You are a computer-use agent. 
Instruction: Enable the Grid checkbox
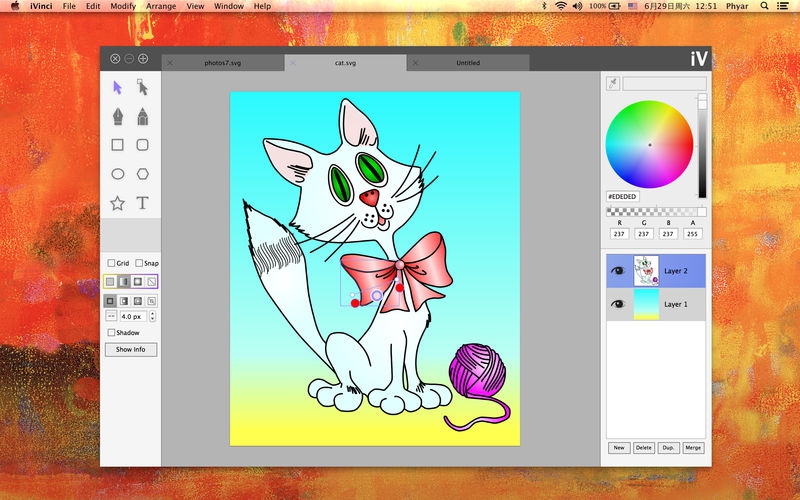coord(111,263)
